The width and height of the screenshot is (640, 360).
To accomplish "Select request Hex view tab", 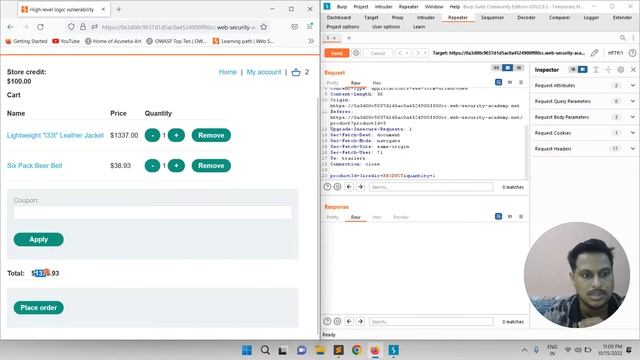I will (376, 83).
